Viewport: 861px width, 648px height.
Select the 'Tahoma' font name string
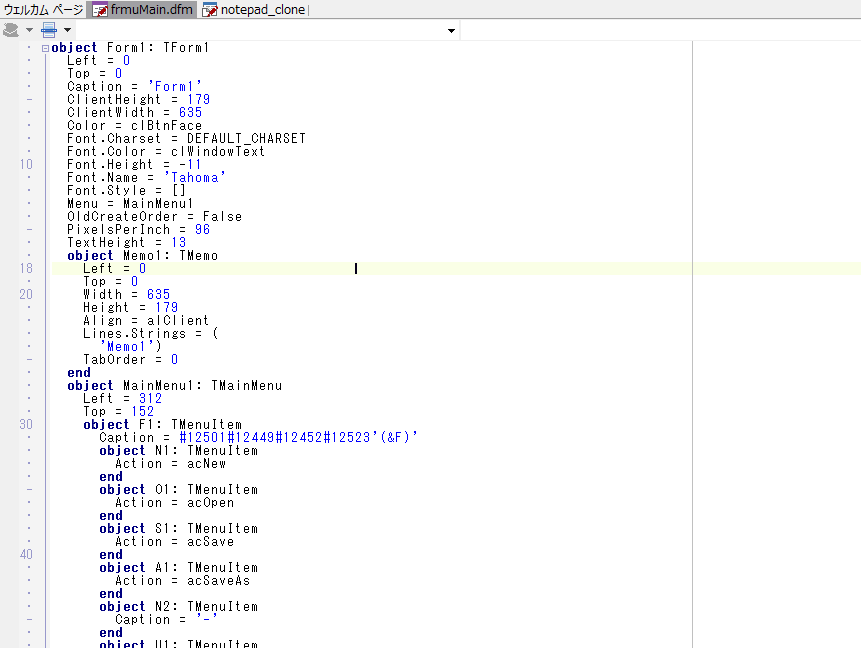pos(196,177)
